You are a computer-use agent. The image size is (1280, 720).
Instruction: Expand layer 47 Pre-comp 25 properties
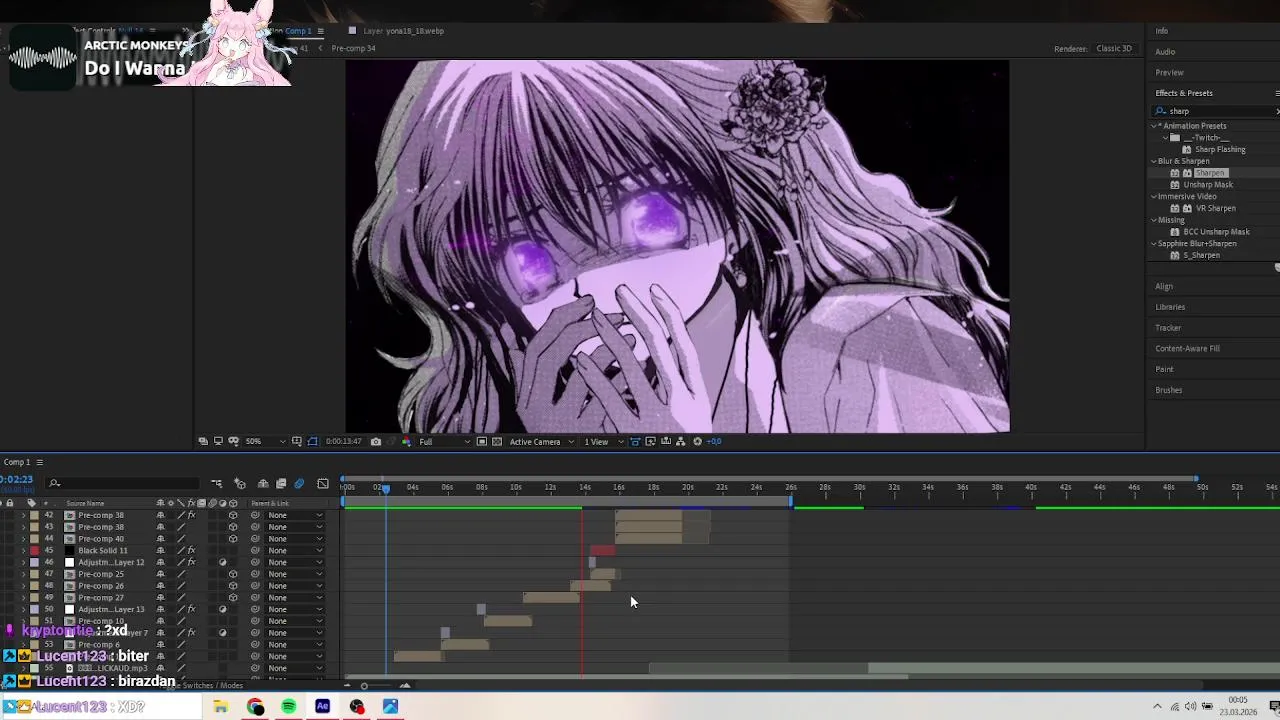click(23, 574)
